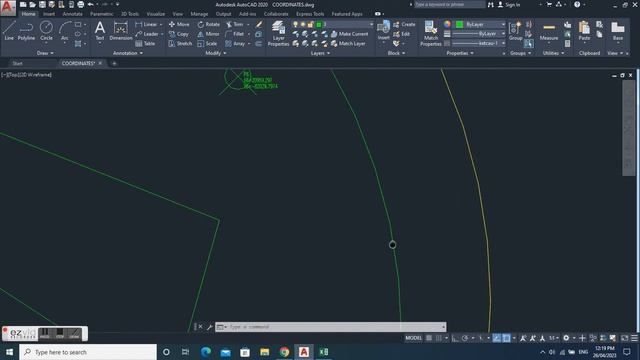
Task: Switch to the Parametric ribbon tab
Action: [102, 14]
